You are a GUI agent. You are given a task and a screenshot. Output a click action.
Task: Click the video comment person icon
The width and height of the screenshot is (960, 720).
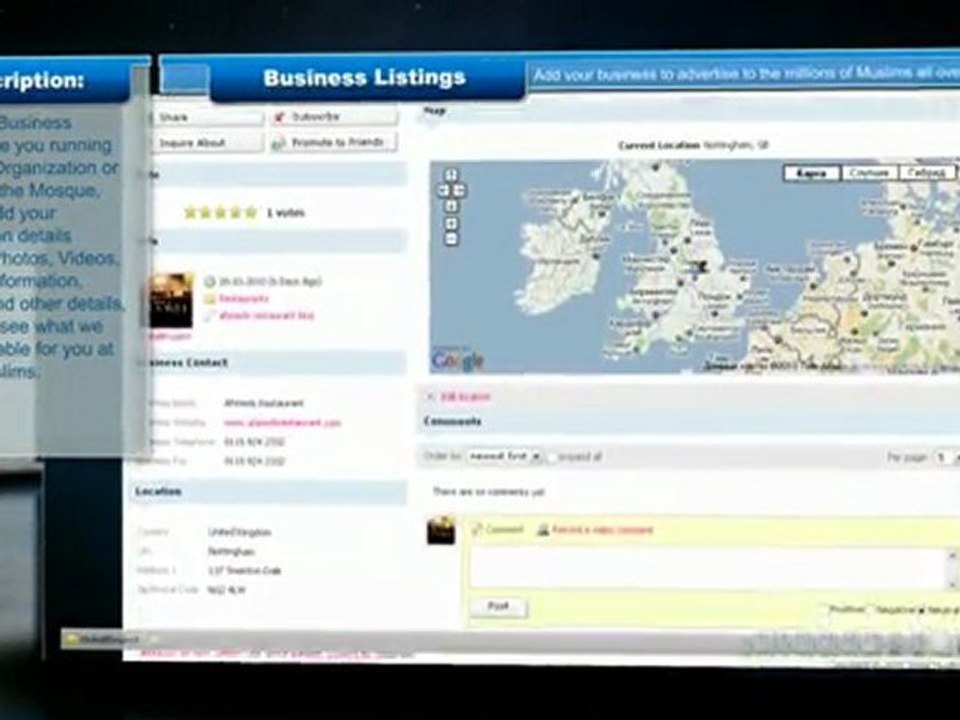pos(542,530)
